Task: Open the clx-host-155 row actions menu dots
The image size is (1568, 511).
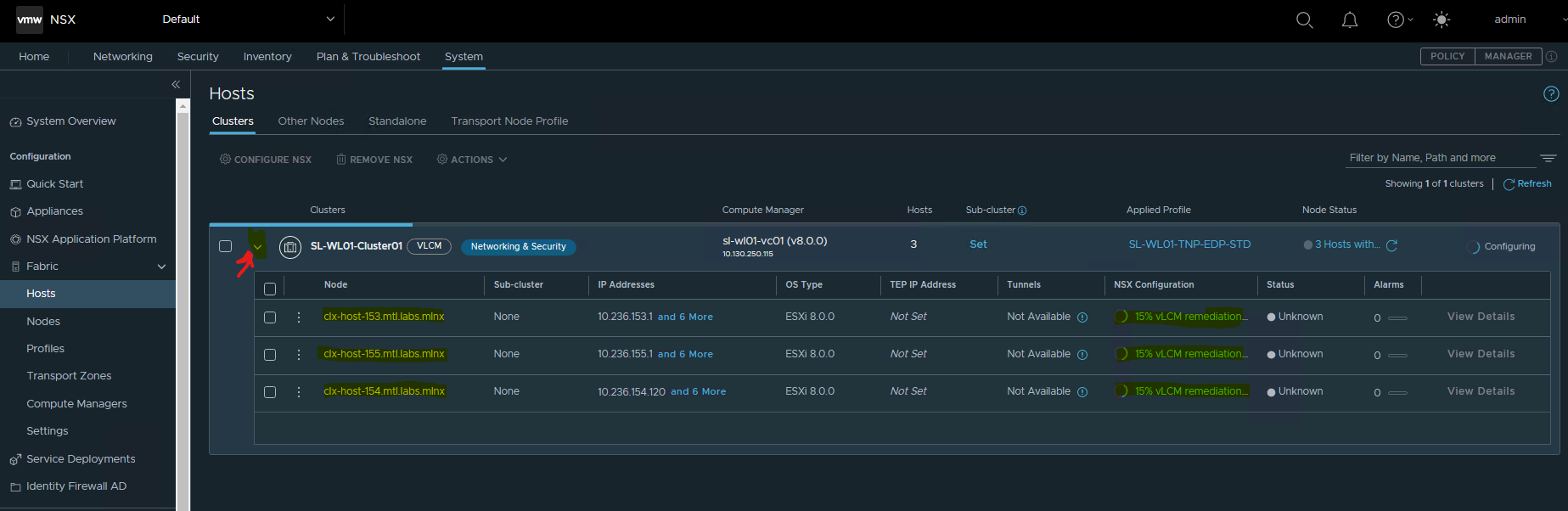Action: click(x=299, y=354)
